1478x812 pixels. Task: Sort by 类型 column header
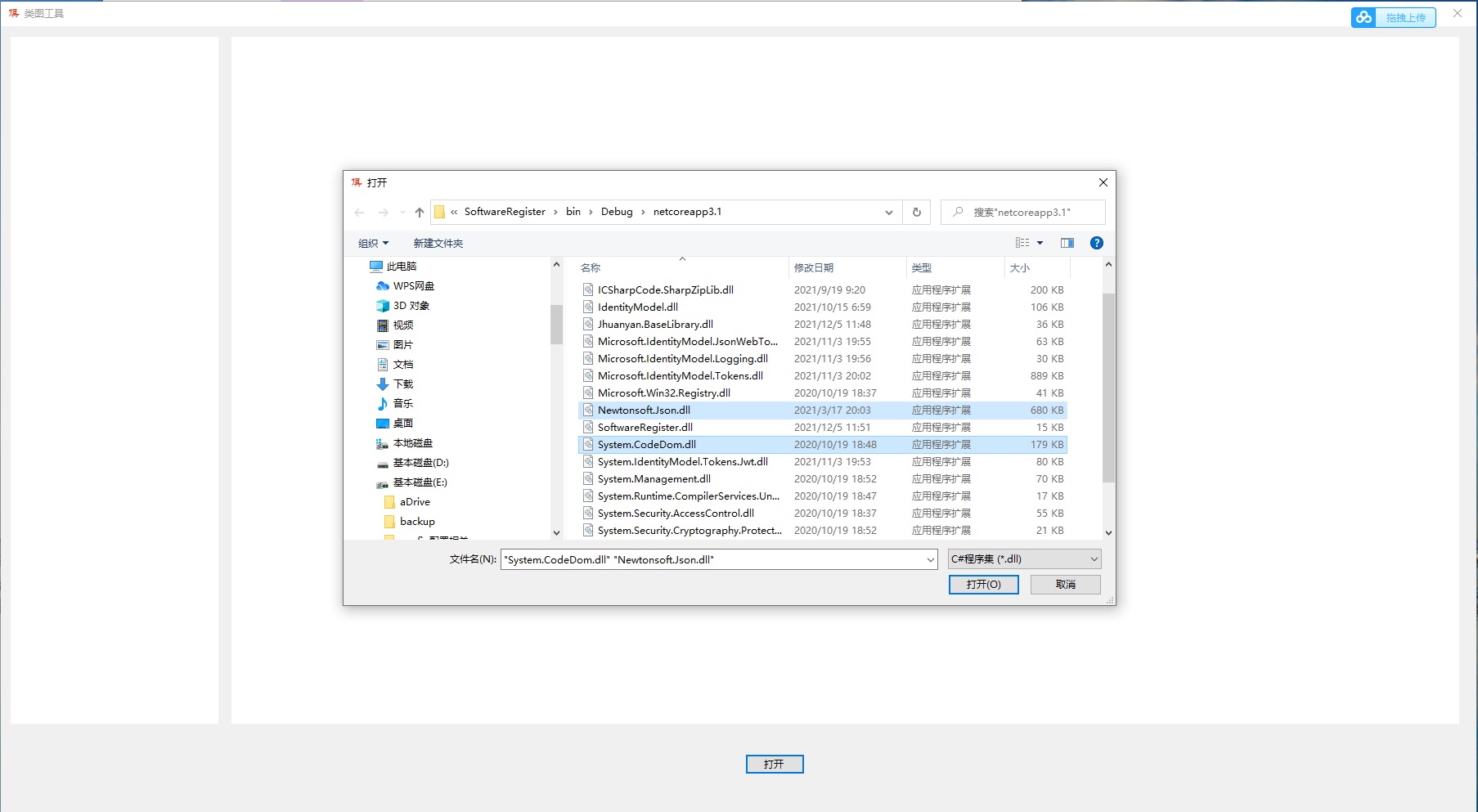click(x=955, y=268)
